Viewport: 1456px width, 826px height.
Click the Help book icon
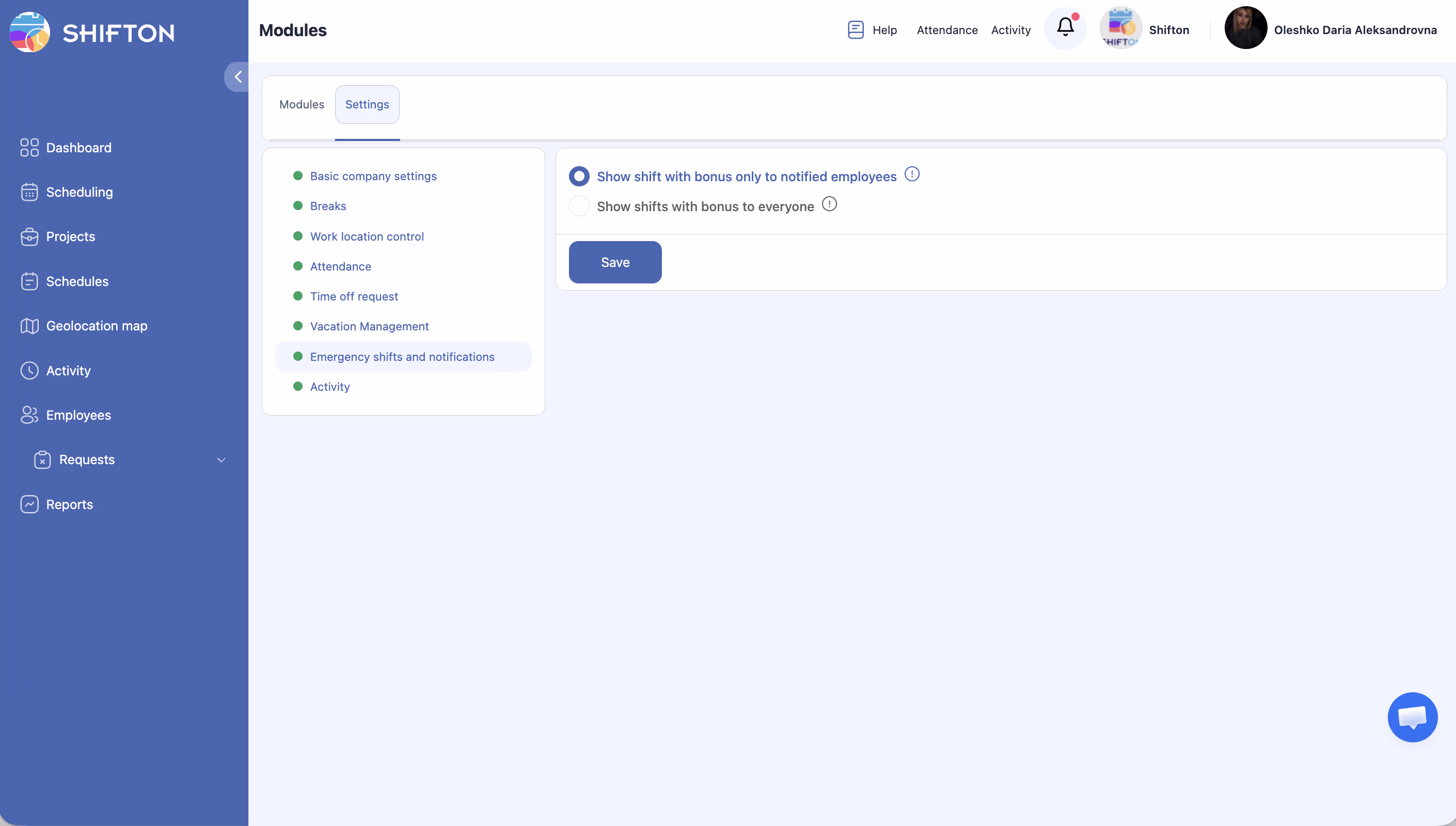856,29
